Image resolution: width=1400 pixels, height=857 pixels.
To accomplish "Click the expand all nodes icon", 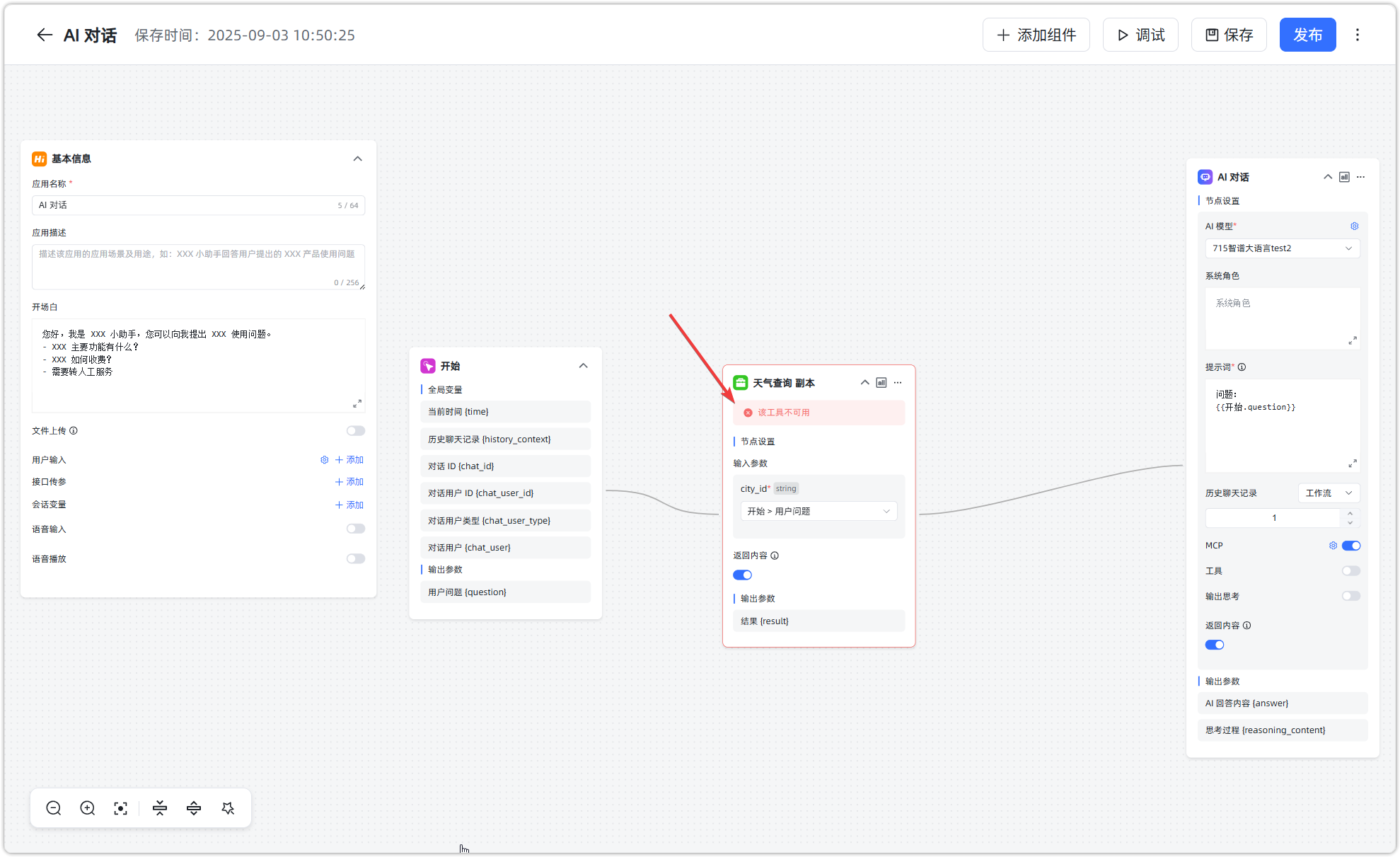I will coord(194,808).
